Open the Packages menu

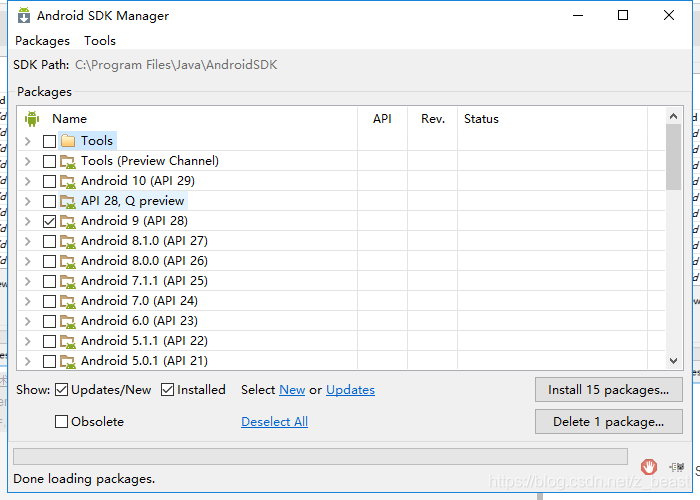point(42,41)
